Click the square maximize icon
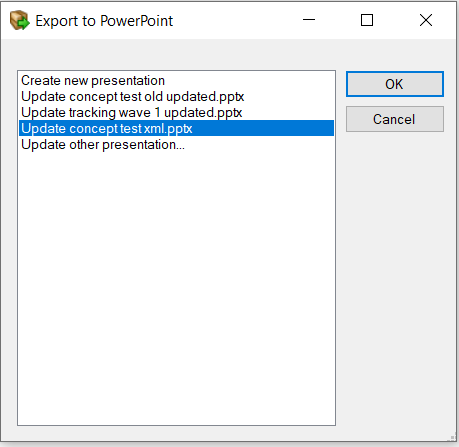The image size is (459, 447). (x=367, y=20)
